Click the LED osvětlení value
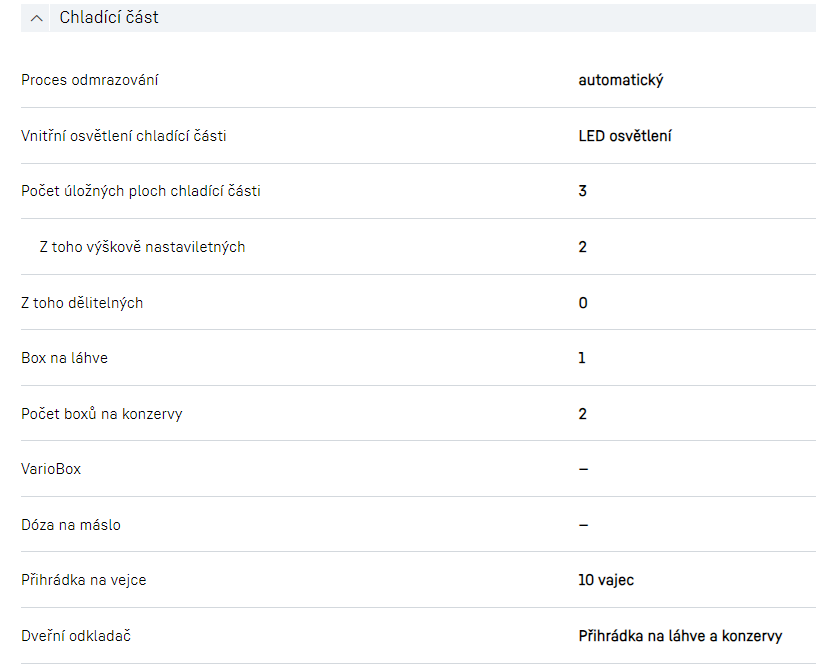 point(625,136)
